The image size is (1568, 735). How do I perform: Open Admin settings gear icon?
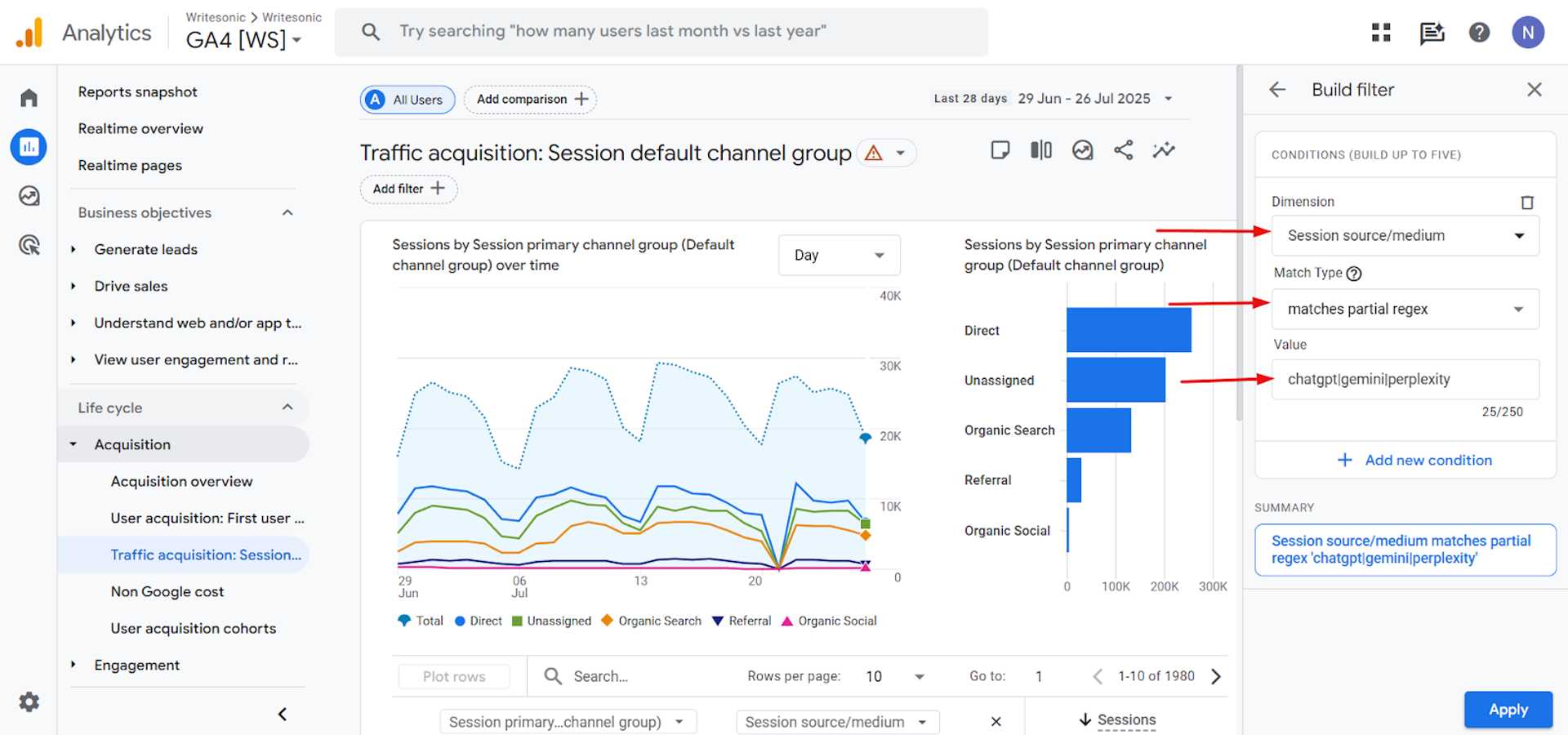[x=29, y=702]
